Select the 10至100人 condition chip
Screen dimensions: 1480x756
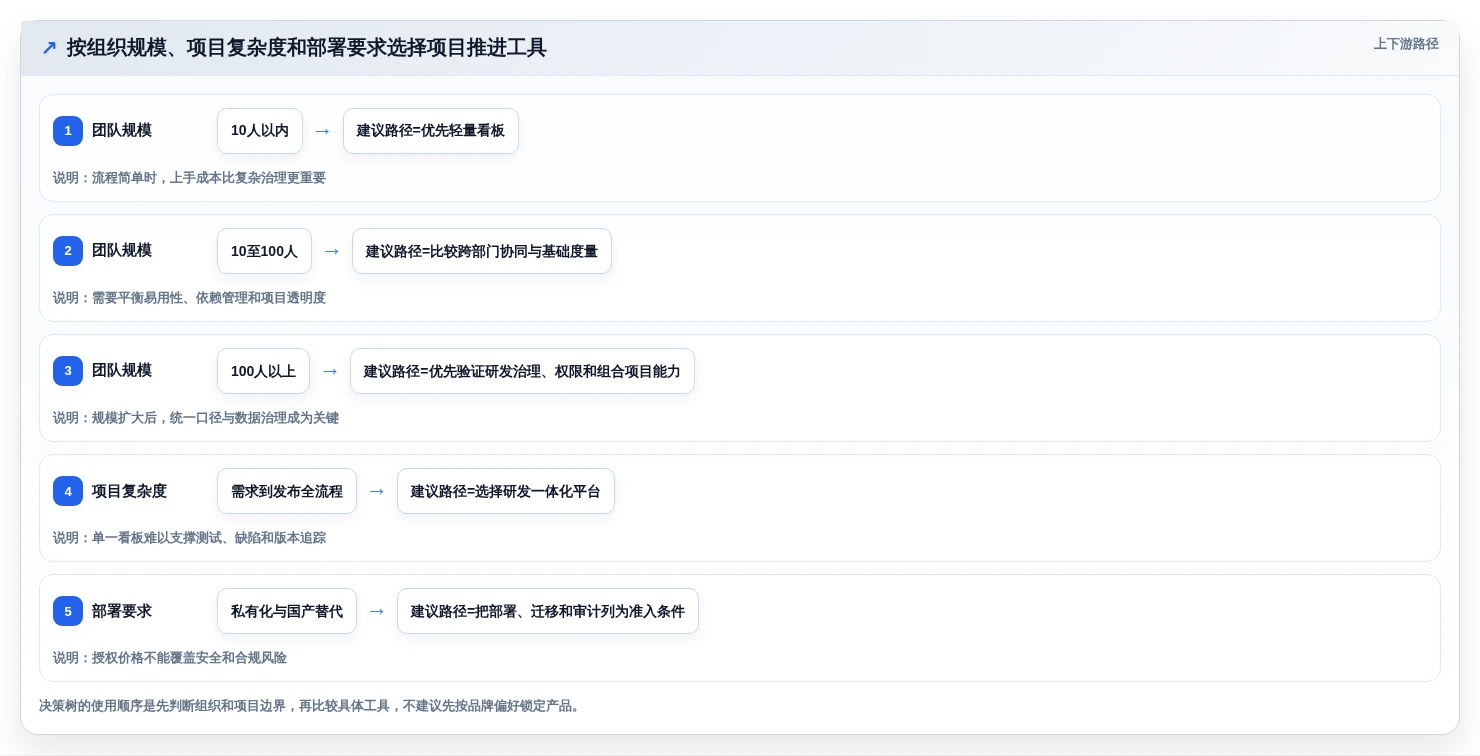[264, 251]
